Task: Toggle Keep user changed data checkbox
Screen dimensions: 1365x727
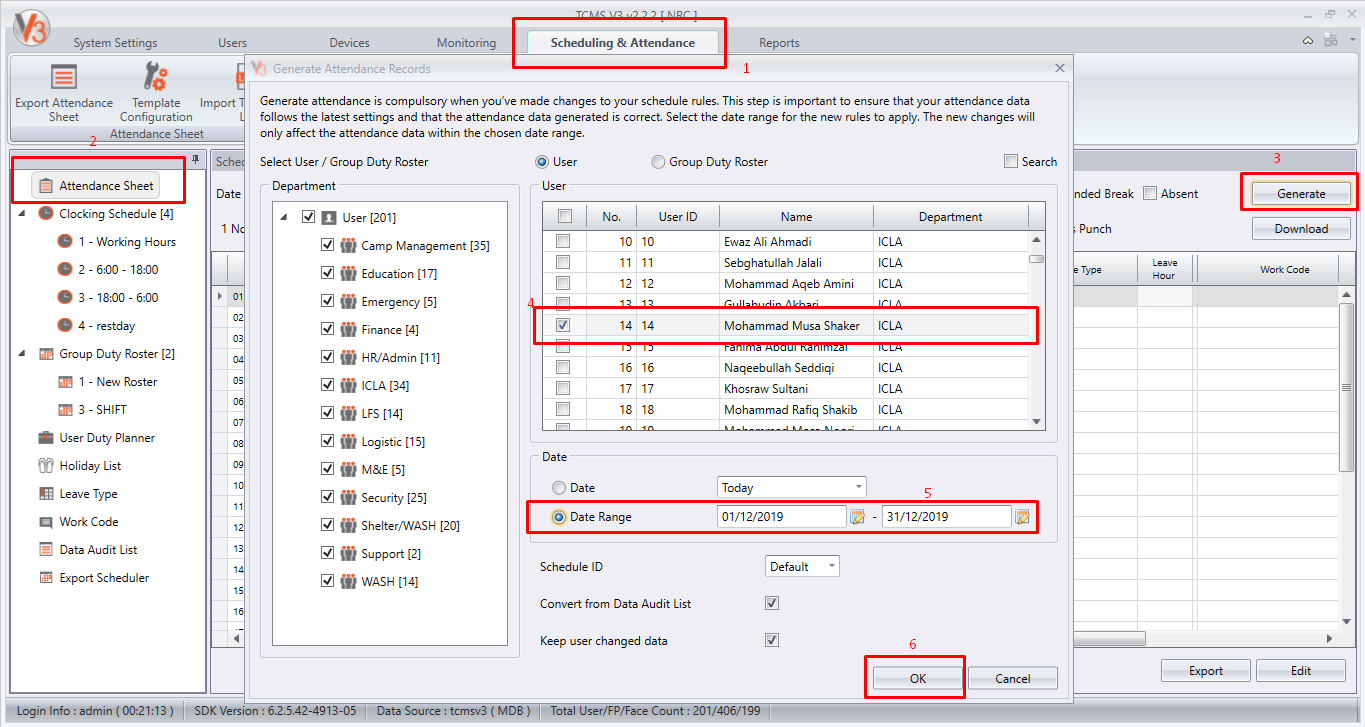Action: (x=771, y=640)
